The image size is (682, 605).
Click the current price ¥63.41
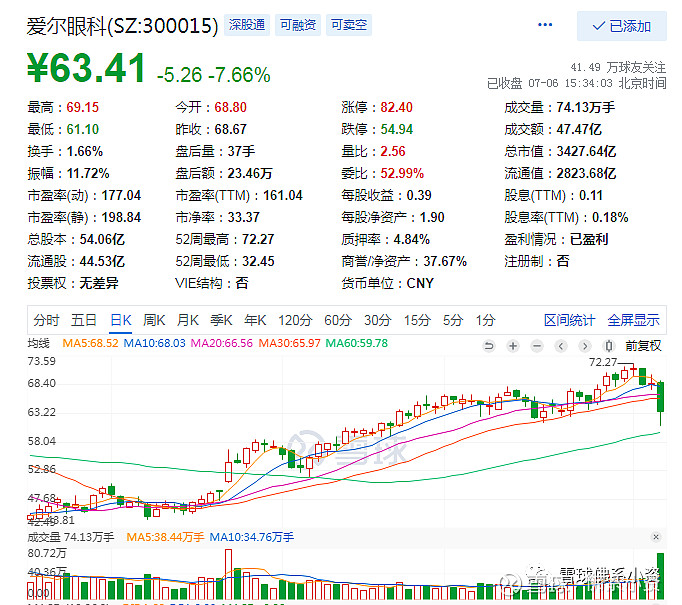coord(87,68)
